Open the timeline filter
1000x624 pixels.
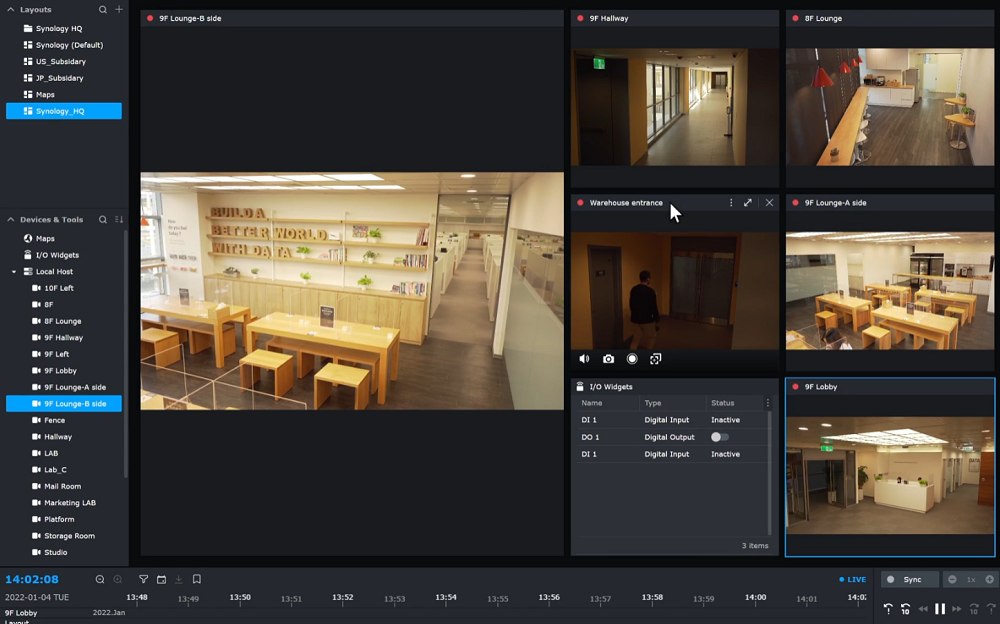pos(143,579)
